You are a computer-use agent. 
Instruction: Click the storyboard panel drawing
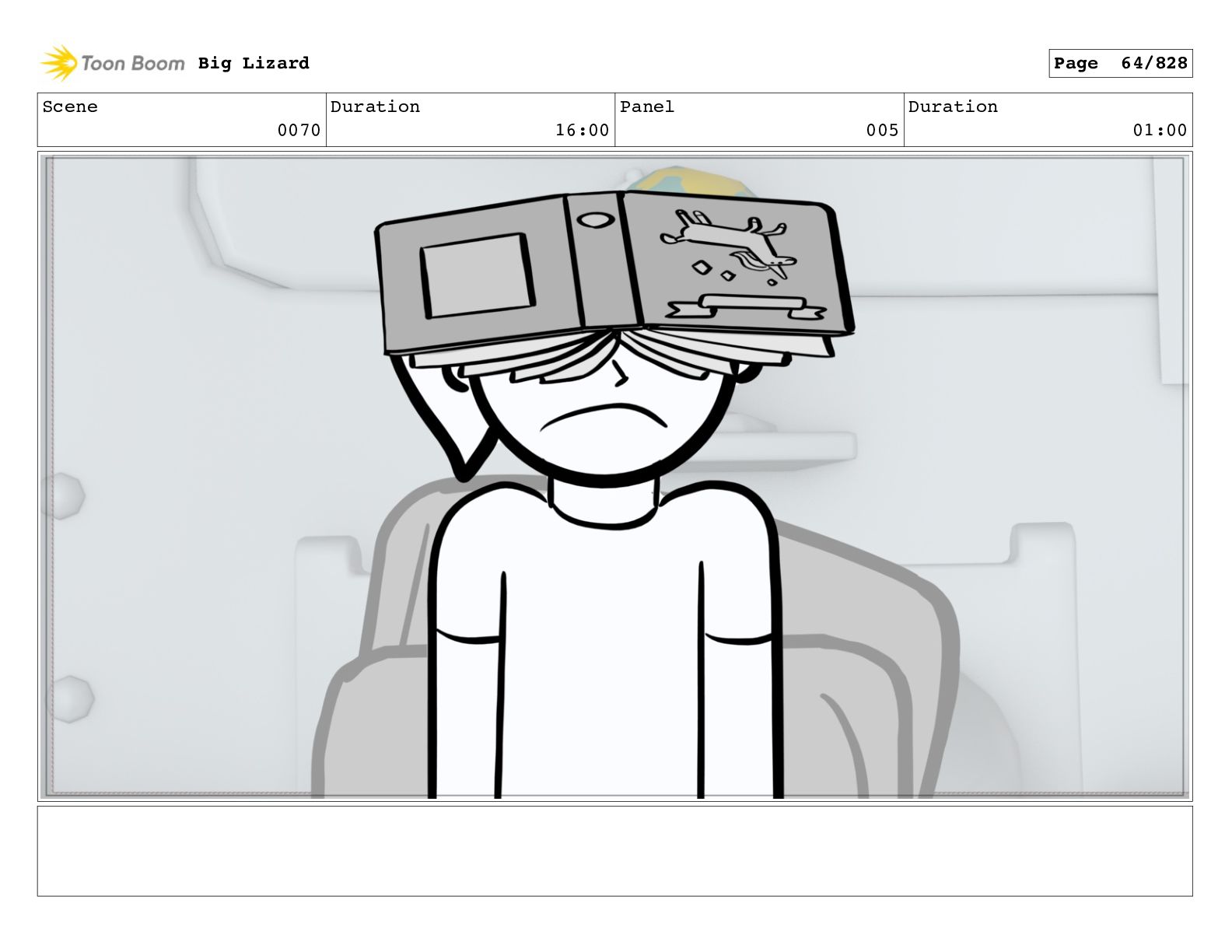[x=615, y=477]
